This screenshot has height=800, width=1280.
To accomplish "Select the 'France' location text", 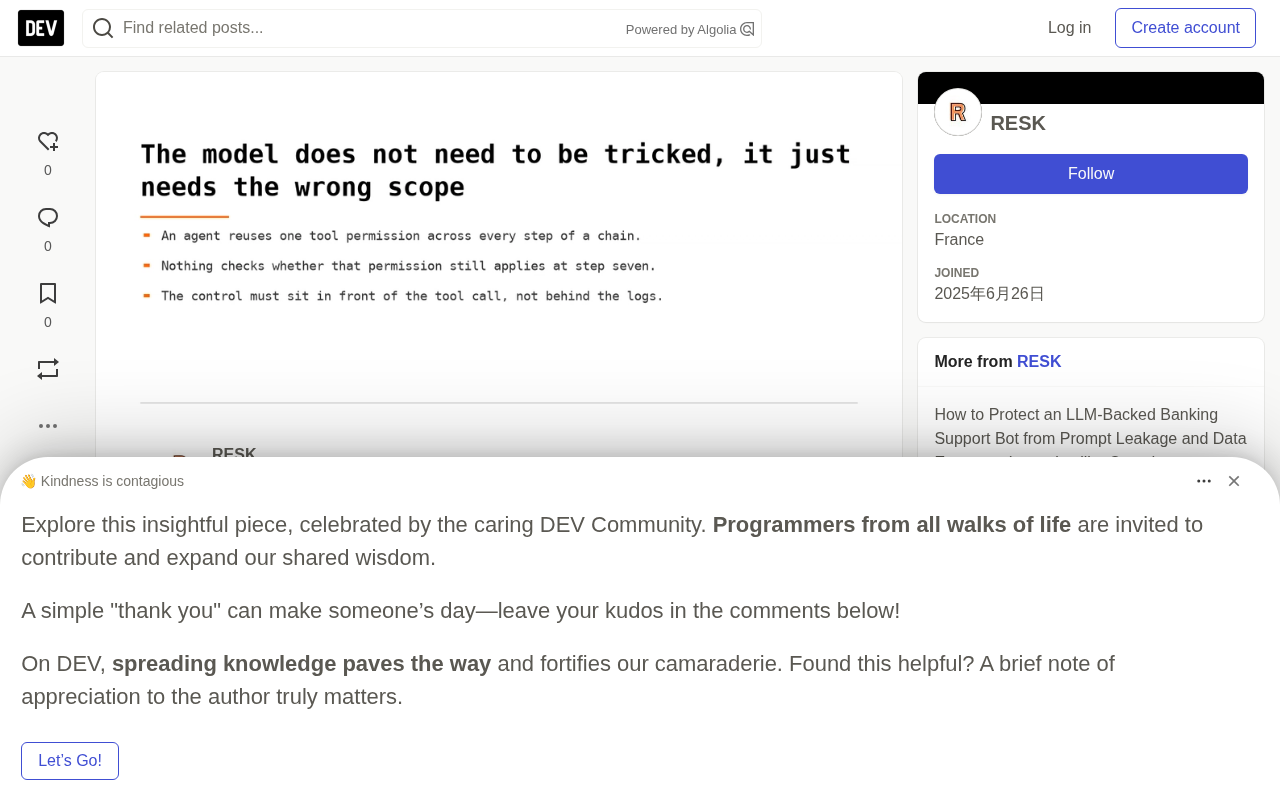I will (959, 240).
